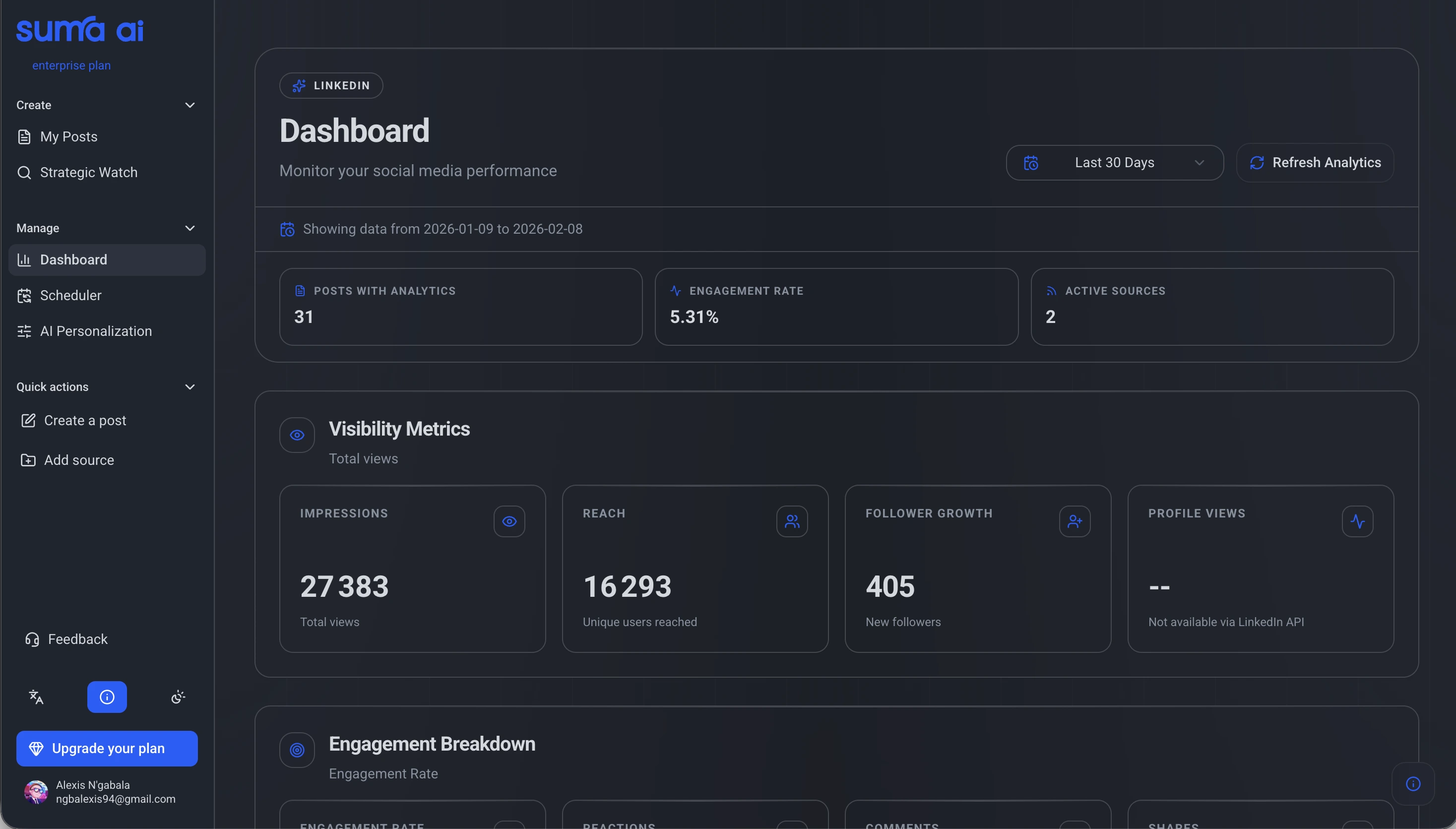Click the Reach users icon
Viewport: 1456px width, 829px height.
[x=792, y=521]
